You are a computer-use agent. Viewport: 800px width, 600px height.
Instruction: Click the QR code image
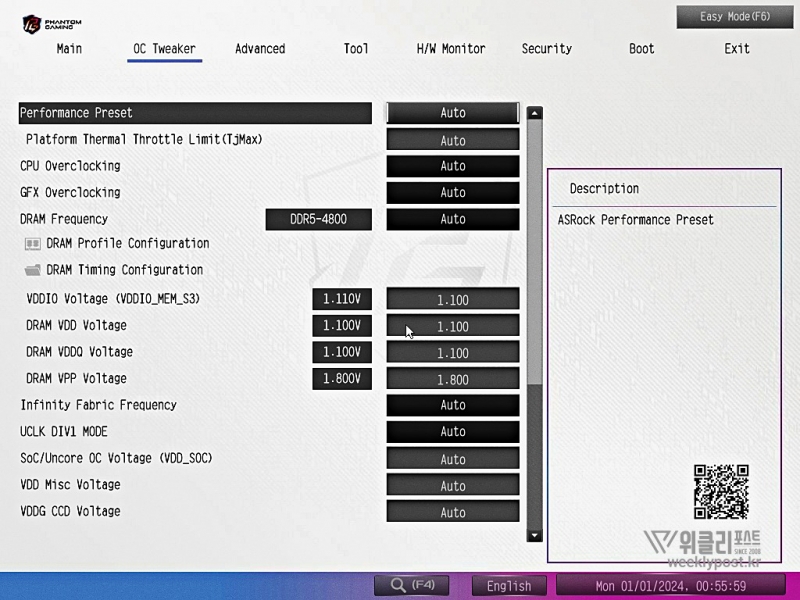tap(721, 491)
